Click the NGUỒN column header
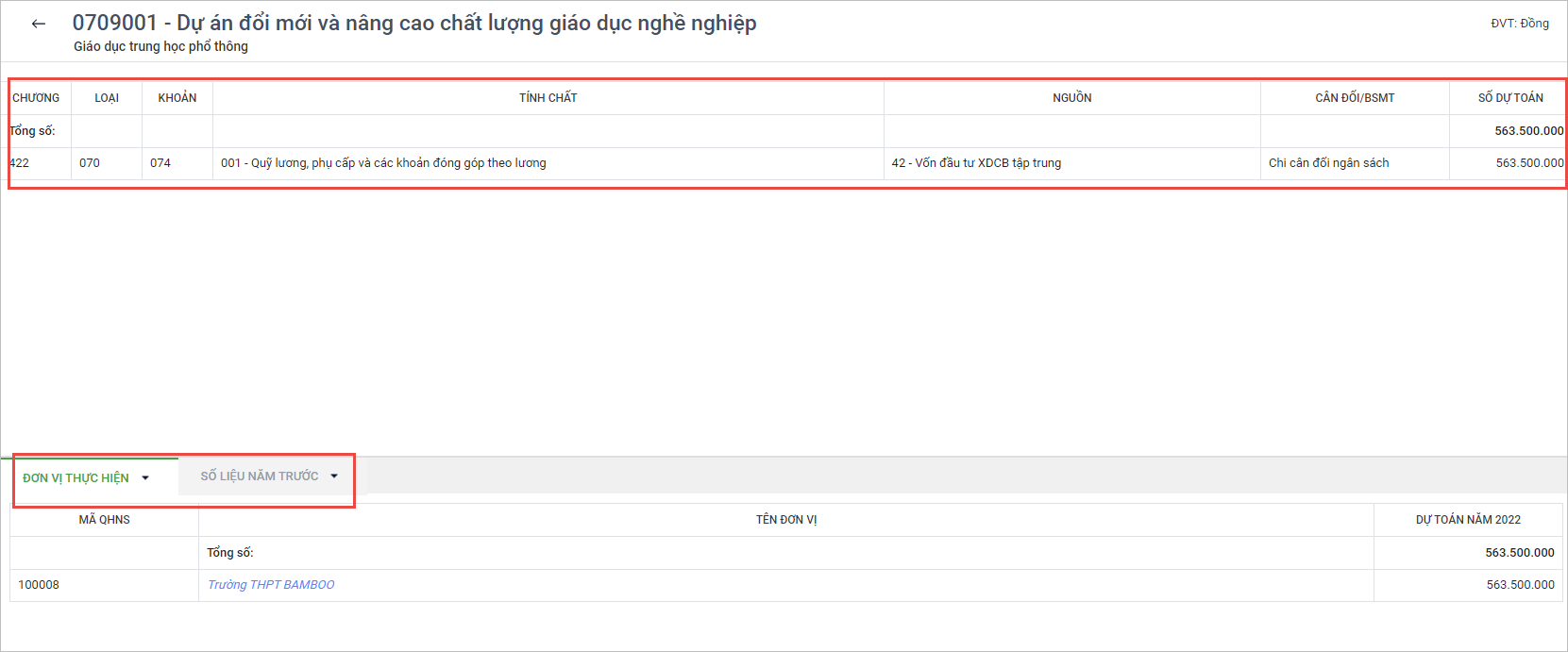1568x652 pixels. click(x=1071, y=98)
